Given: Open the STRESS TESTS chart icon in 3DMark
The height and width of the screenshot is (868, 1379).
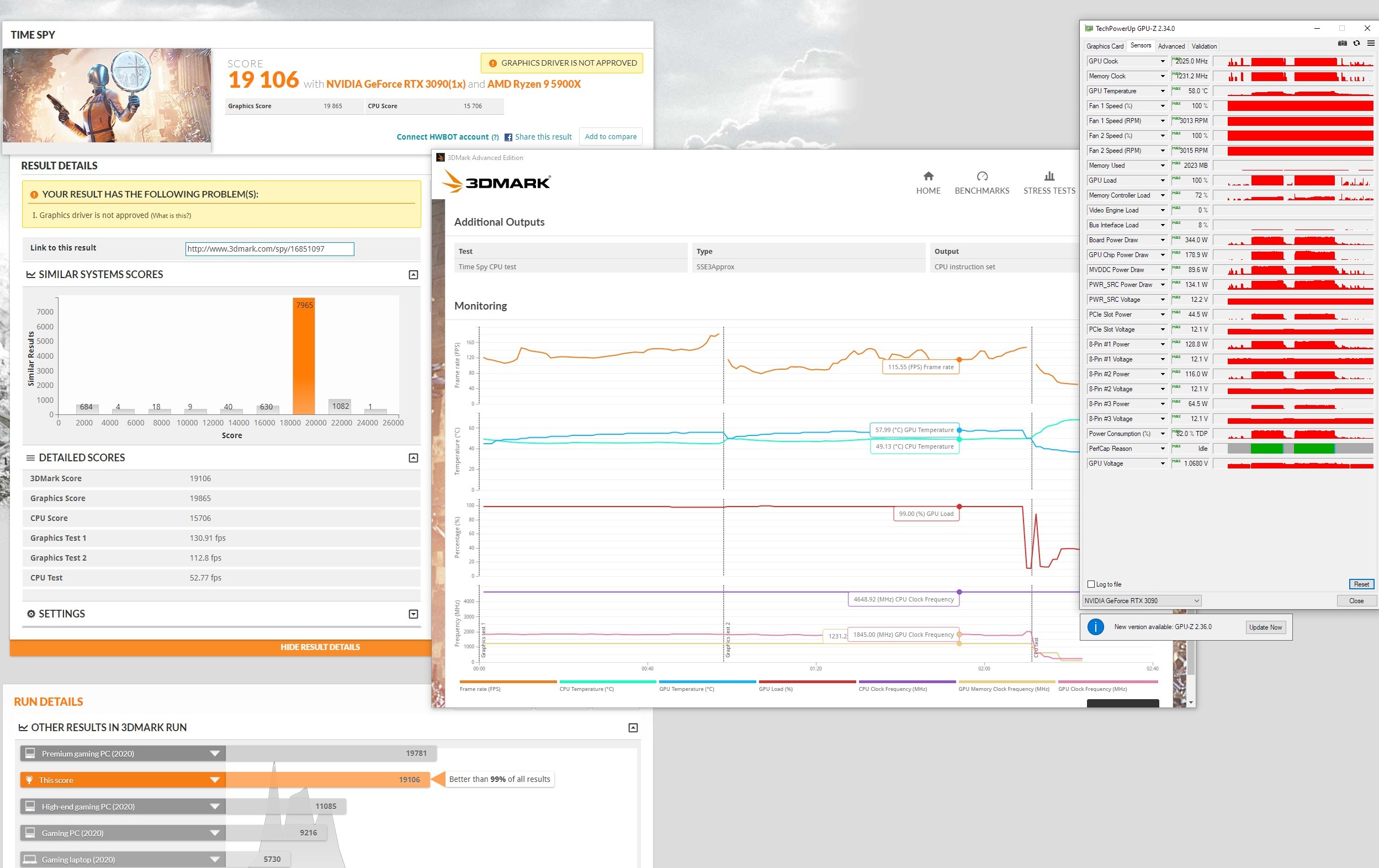Looking at the screenshot, I should point(1049,177).
